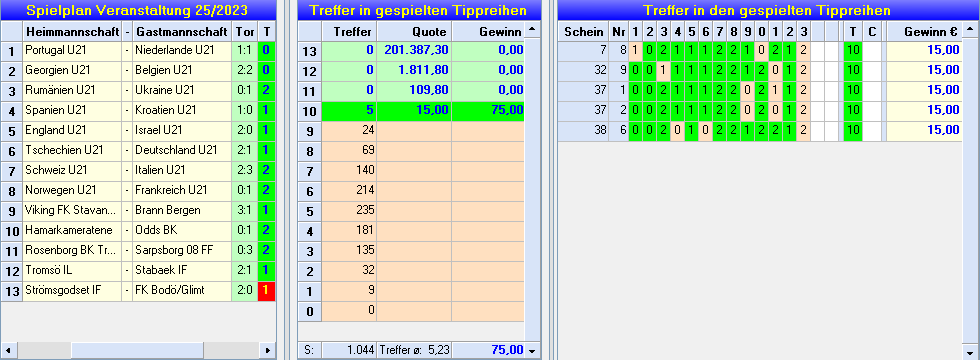Click the Treffer column header

point(349,31)
